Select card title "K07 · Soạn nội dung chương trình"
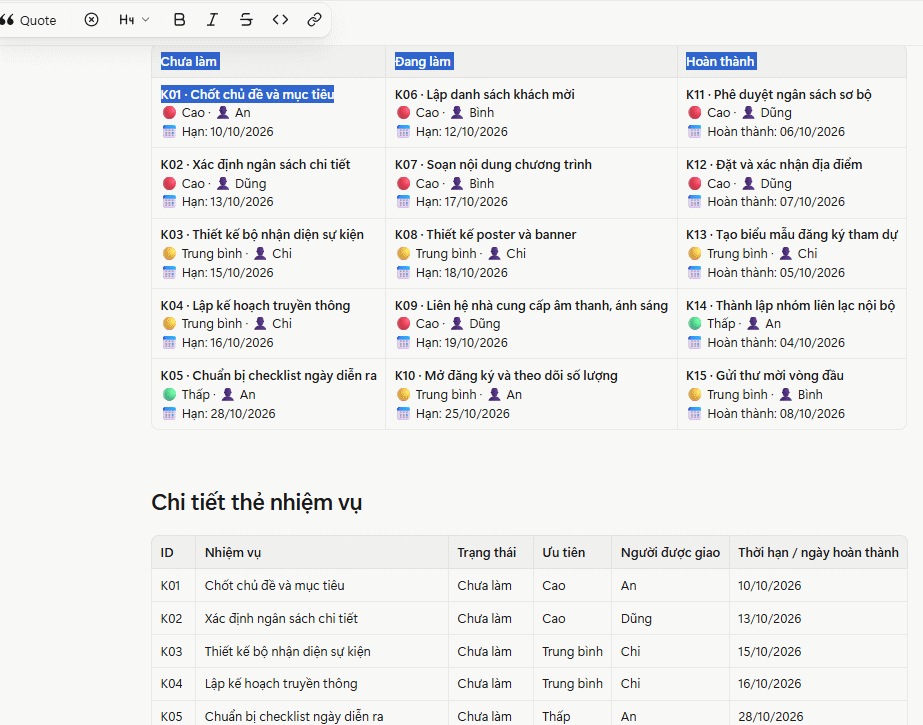Image resolution: width=923 pixels, height=725 pixels. [493, 164]
